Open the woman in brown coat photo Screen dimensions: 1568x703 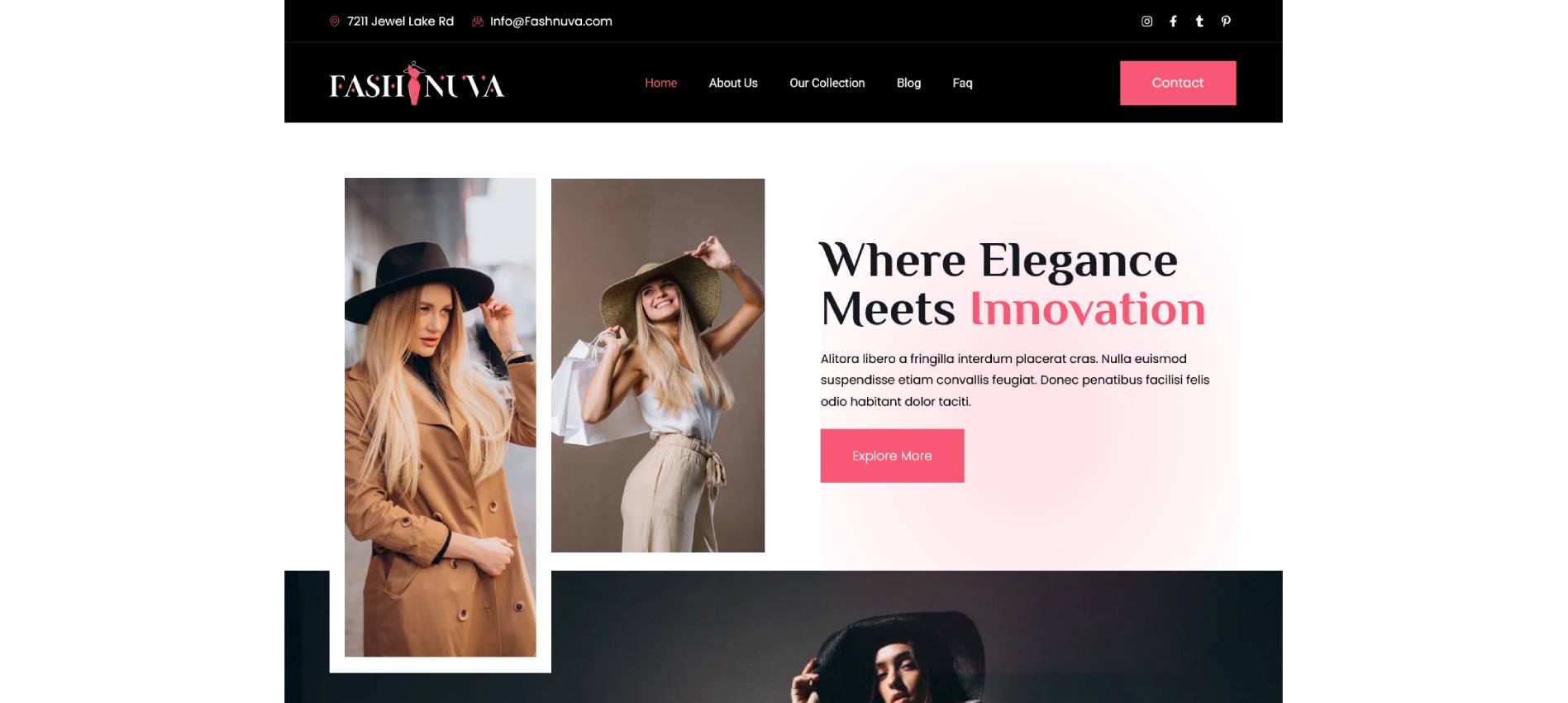440,418
